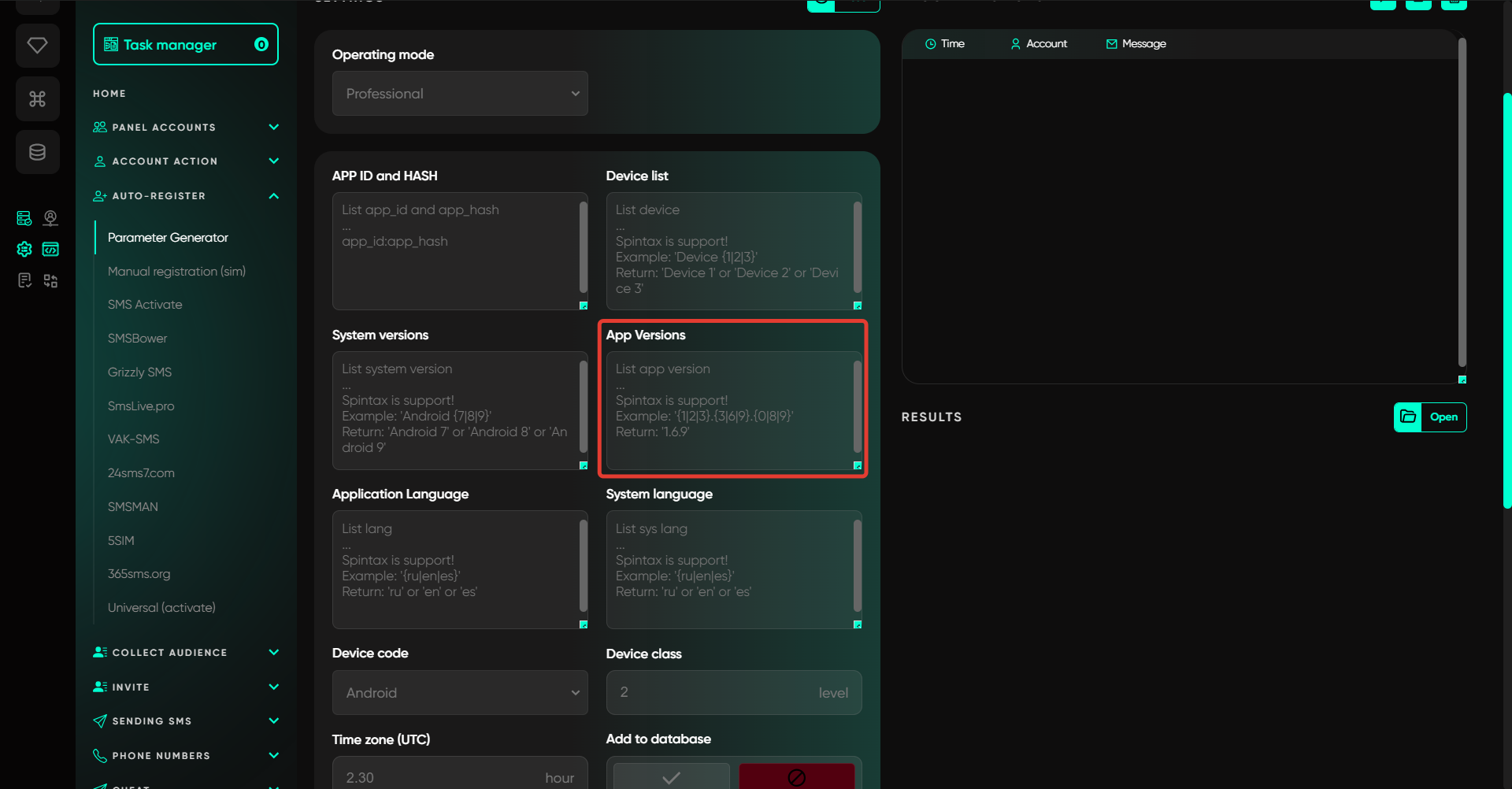Open Manual registration (sim) page
This screenshot has height=789, width=1512.
[176, 272]
